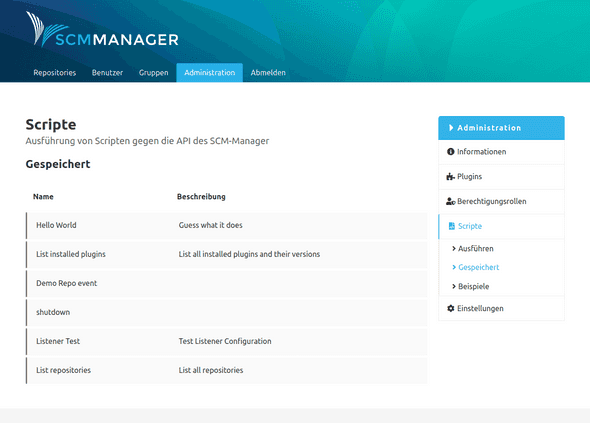Open Berechtigungsrollen in the sidebar
The height and width of the screenshot is (423, 590).
click(x=501, y=201)
